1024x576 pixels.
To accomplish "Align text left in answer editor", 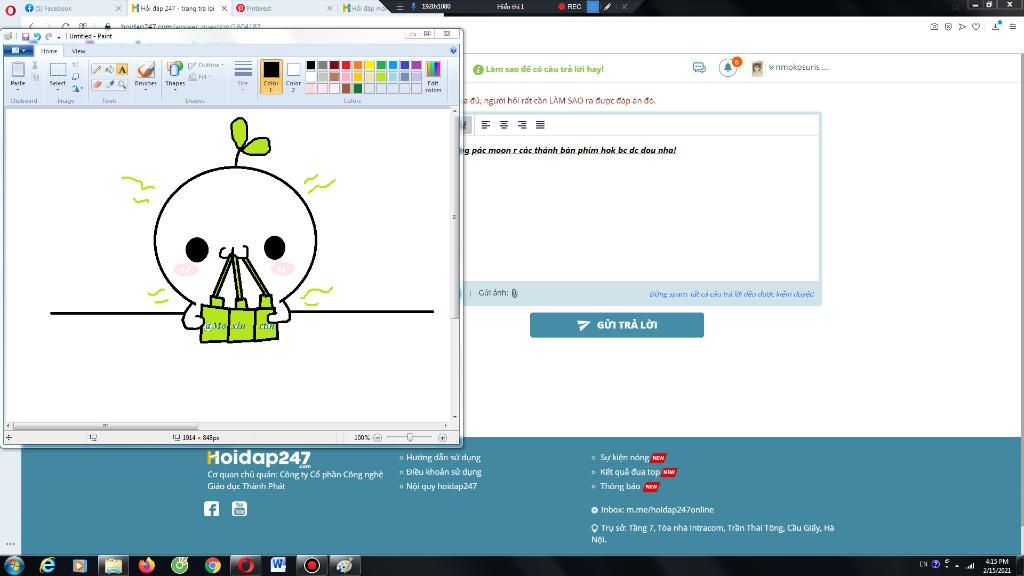I will [485, 125].
